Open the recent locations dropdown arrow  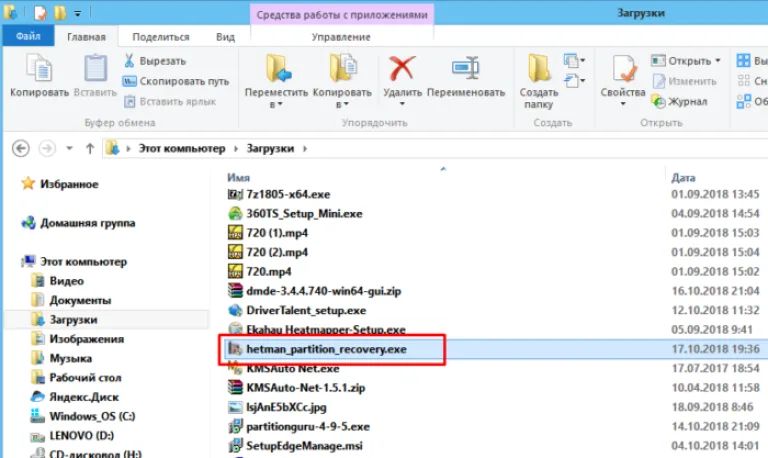coord(69,148)
